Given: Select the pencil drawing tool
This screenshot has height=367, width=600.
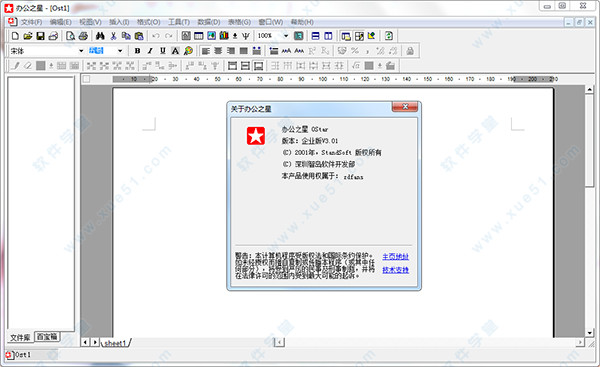Looking at the screenshot, I should coord(15,65).
